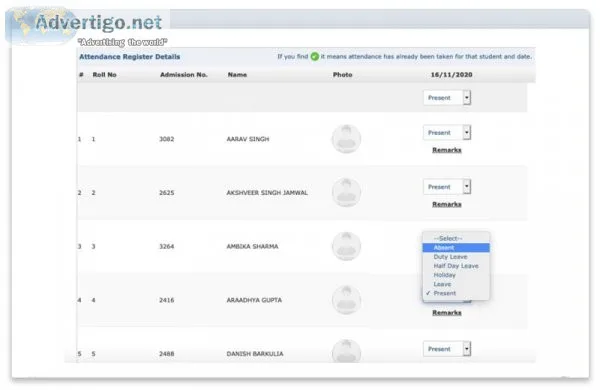This screenshot has height=390, width=600.
Task: Click admission number 2416
Action: pyautogui.click(x=166, y=300)
